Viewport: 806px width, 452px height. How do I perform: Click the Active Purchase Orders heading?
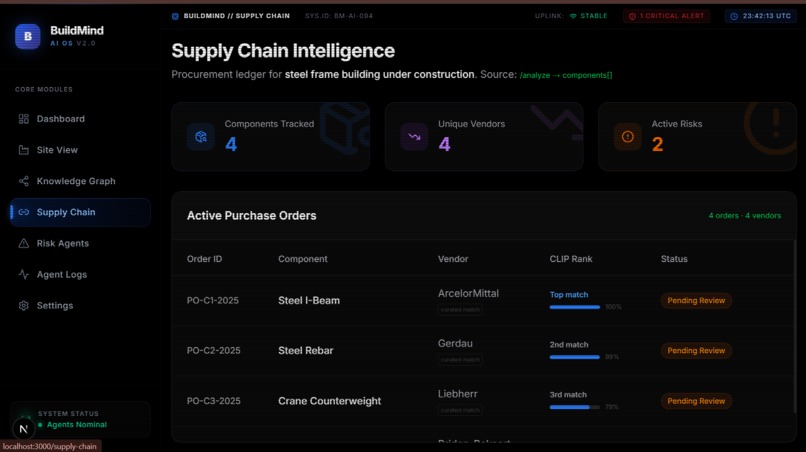251,216
